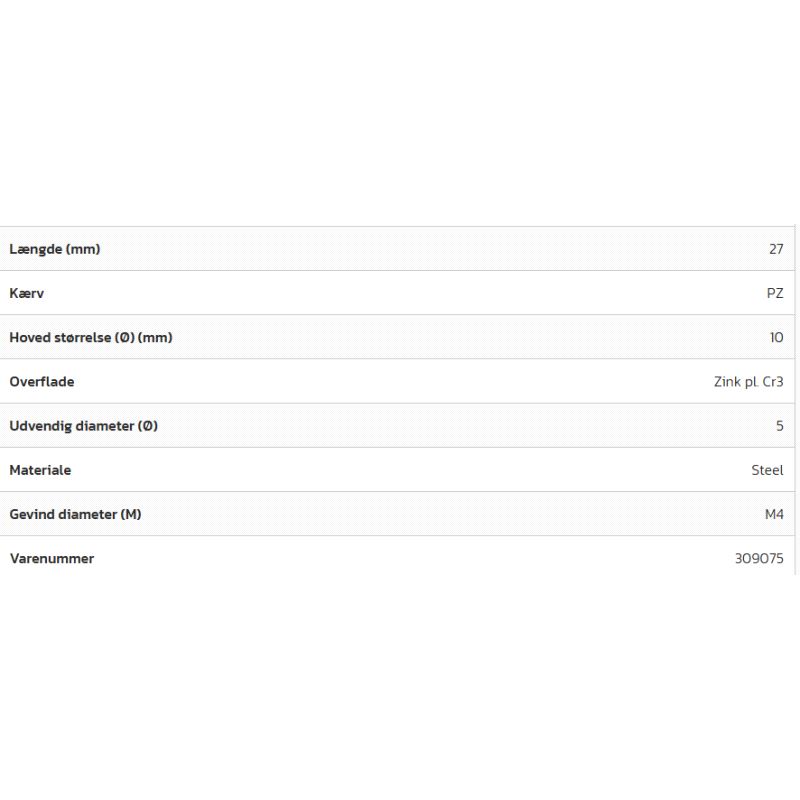The height and width of the screenshot is (800, 800).
Task: Click the Længde (mm) label
Action: pyautogui.click(x=54, y=249)
